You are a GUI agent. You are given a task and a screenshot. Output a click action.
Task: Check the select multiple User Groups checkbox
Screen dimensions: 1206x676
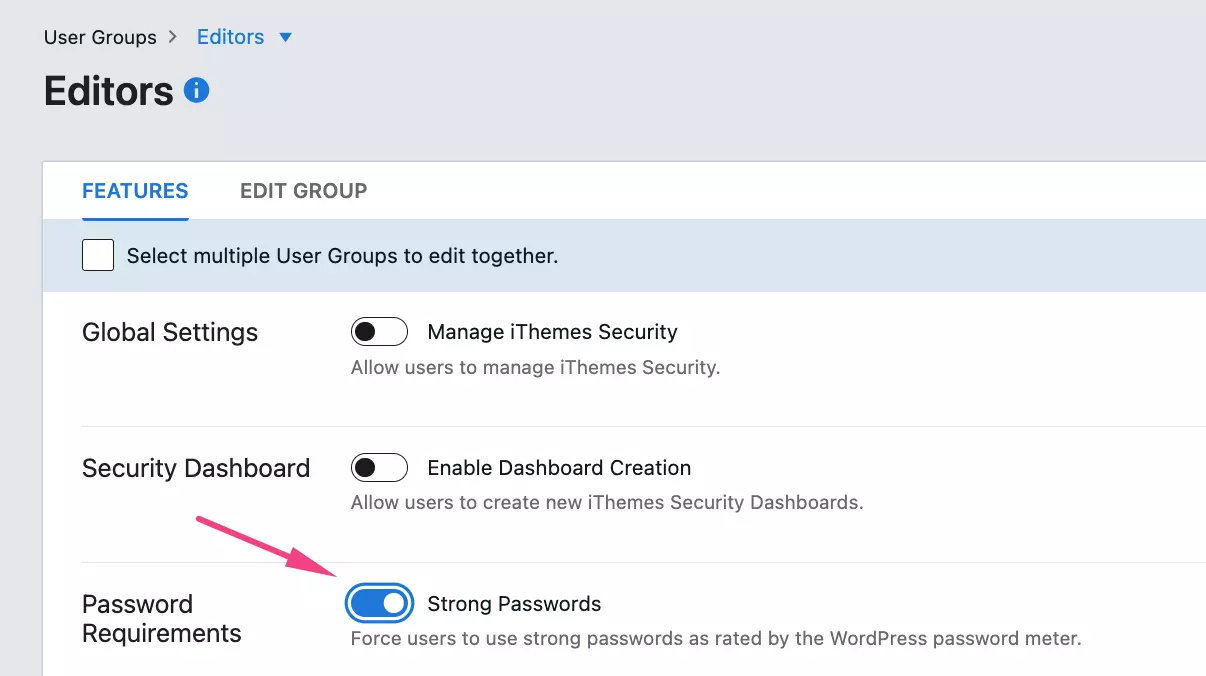(x=98, y=256)
